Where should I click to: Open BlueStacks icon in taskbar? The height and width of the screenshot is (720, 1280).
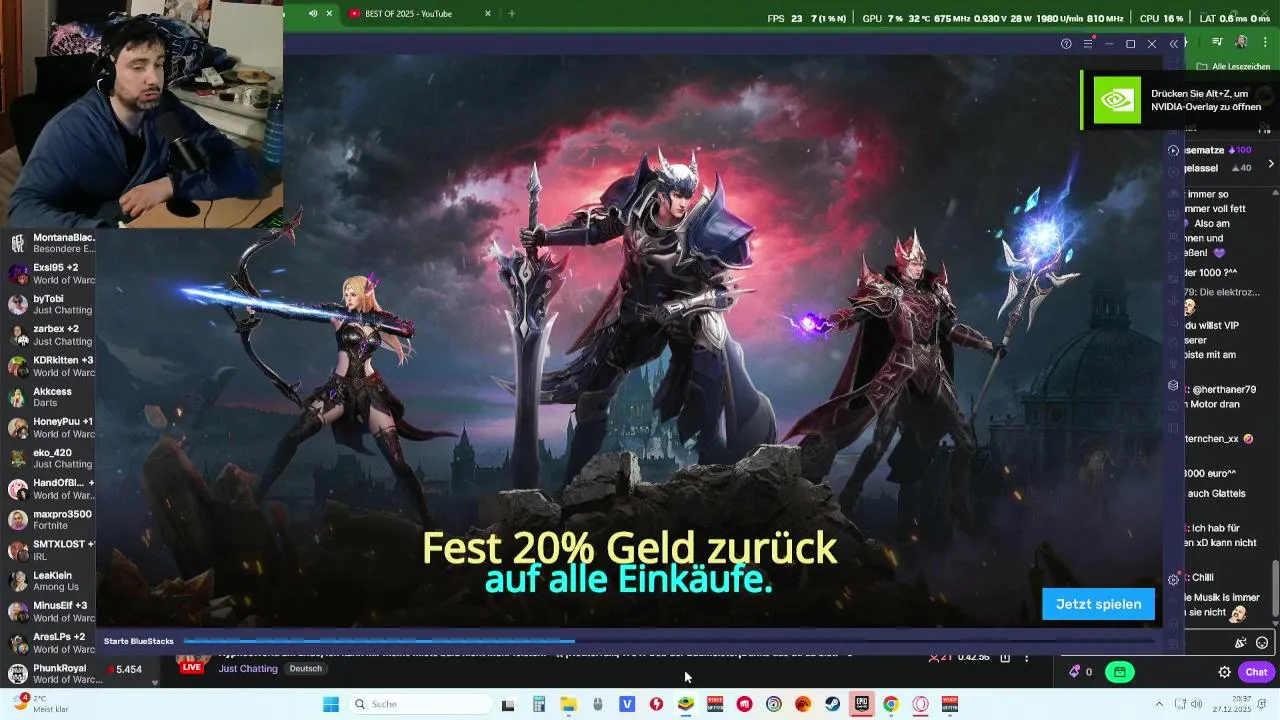click(x=686, y=704)
